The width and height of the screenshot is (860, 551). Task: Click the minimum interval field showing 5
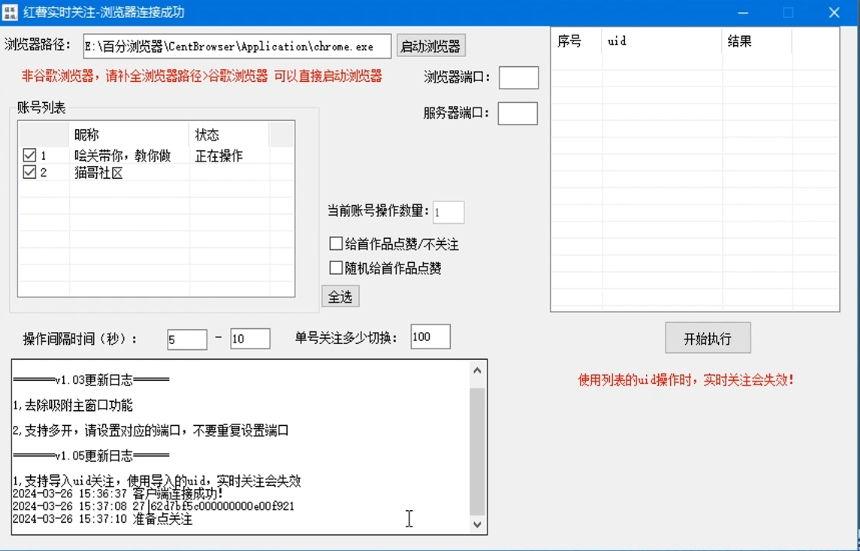(187, 339)
